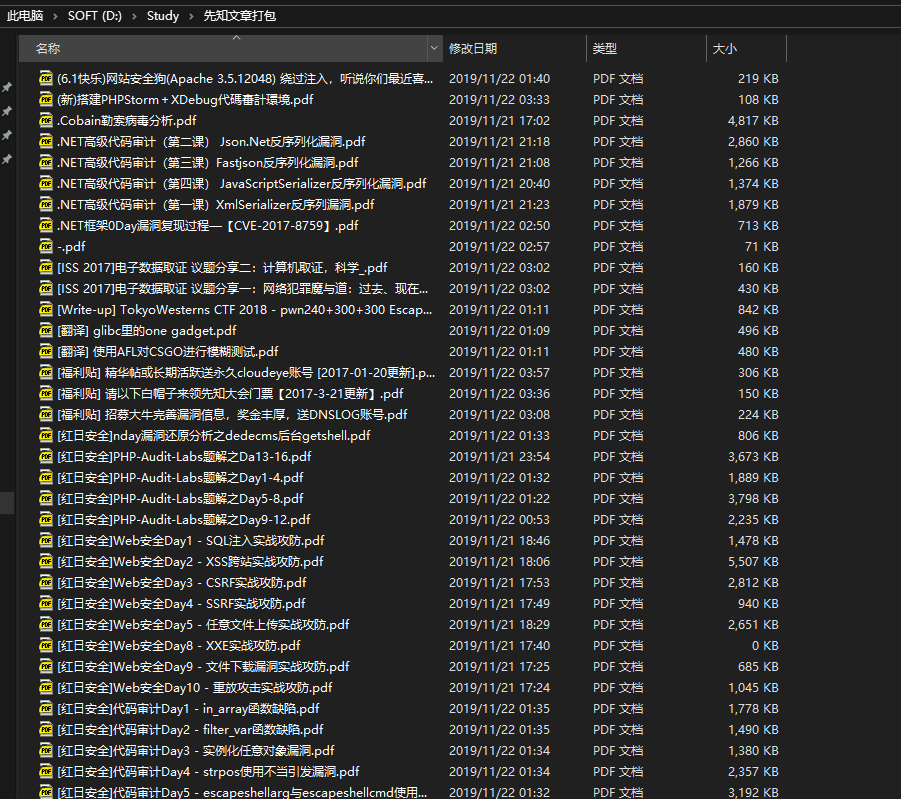Sort by the 大小 column header
Image resolution: width=901 pixels, height=799 pixels.
pyautogui.click(x=746, y=48)
